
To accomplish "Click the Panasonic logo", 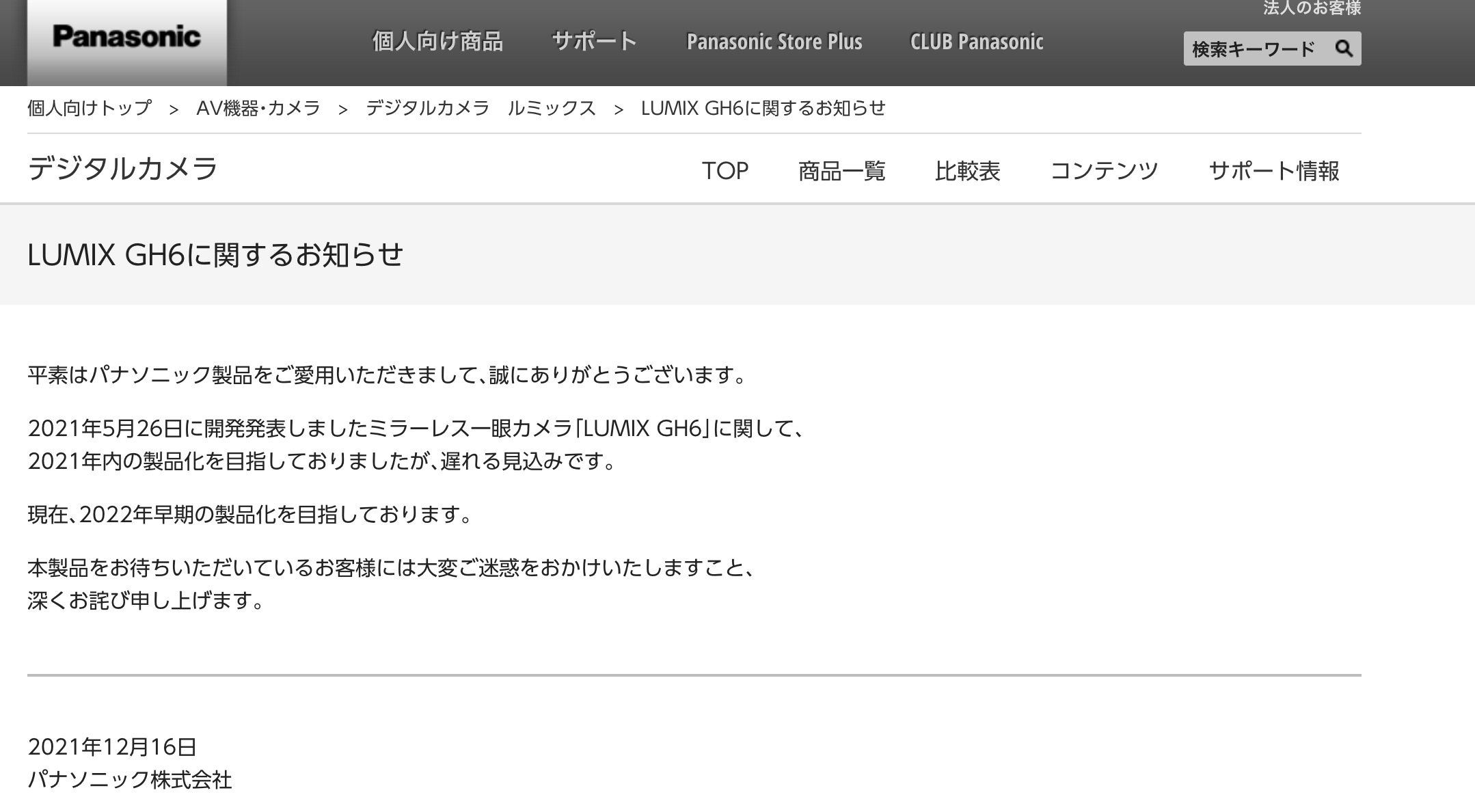I will coord(126,37).
